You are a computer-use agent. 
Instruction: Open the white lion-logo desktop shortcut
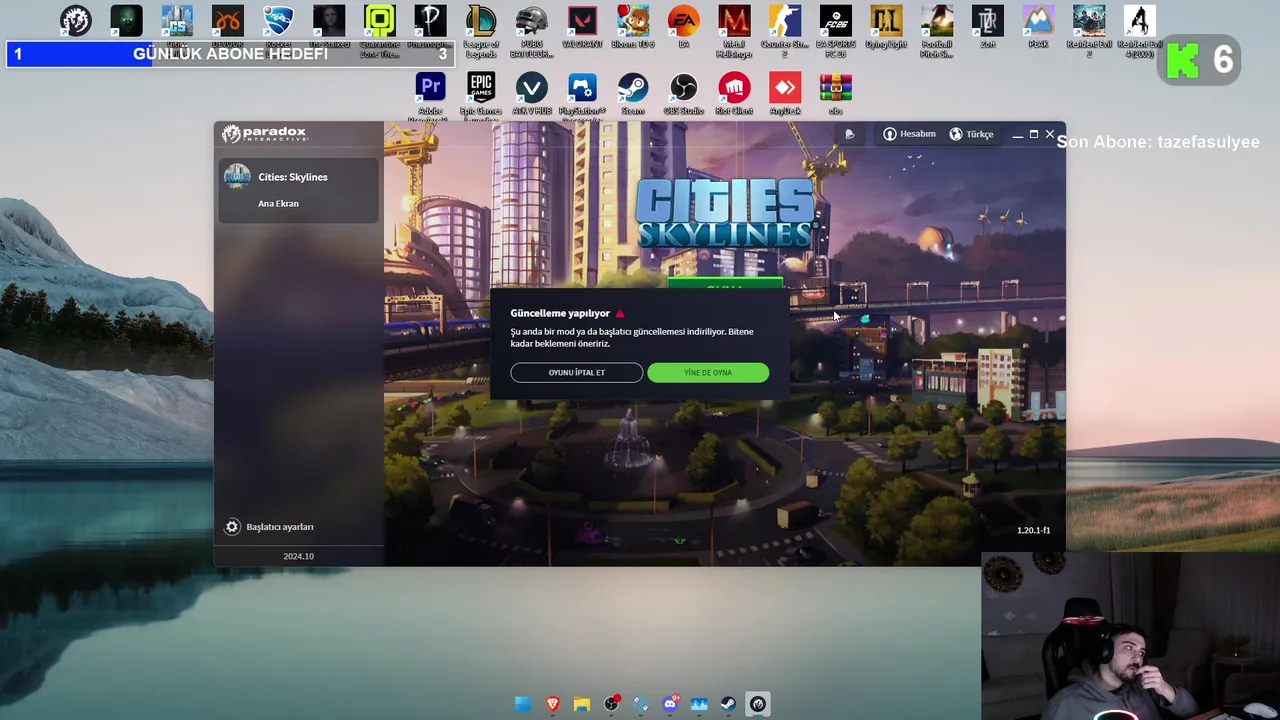click(76, 20)
